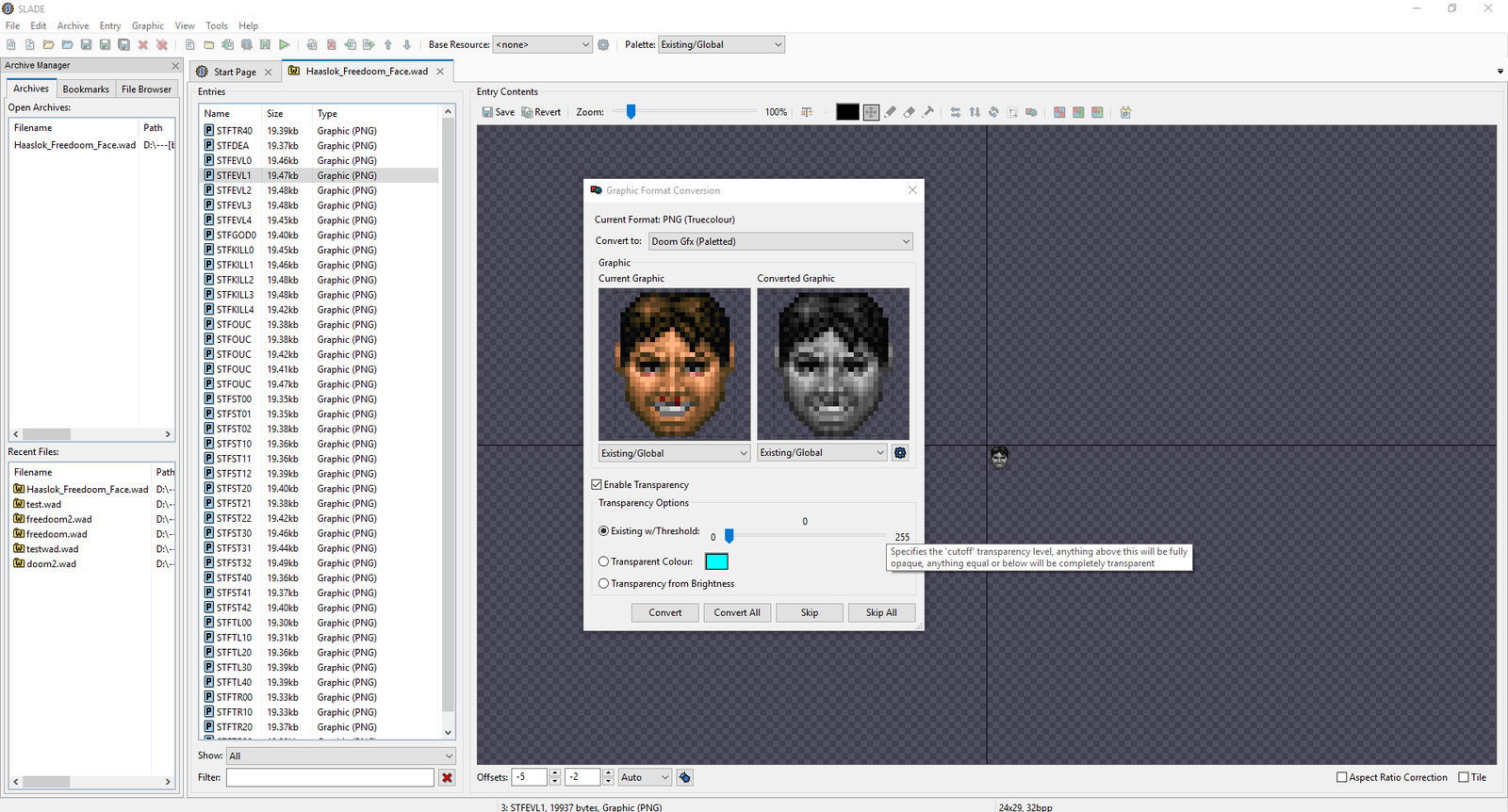Image resolution: width=1508 pixels, height=812 pixels.
Task: Select the Transparent Colour radio option
Action: coord(603,561)
